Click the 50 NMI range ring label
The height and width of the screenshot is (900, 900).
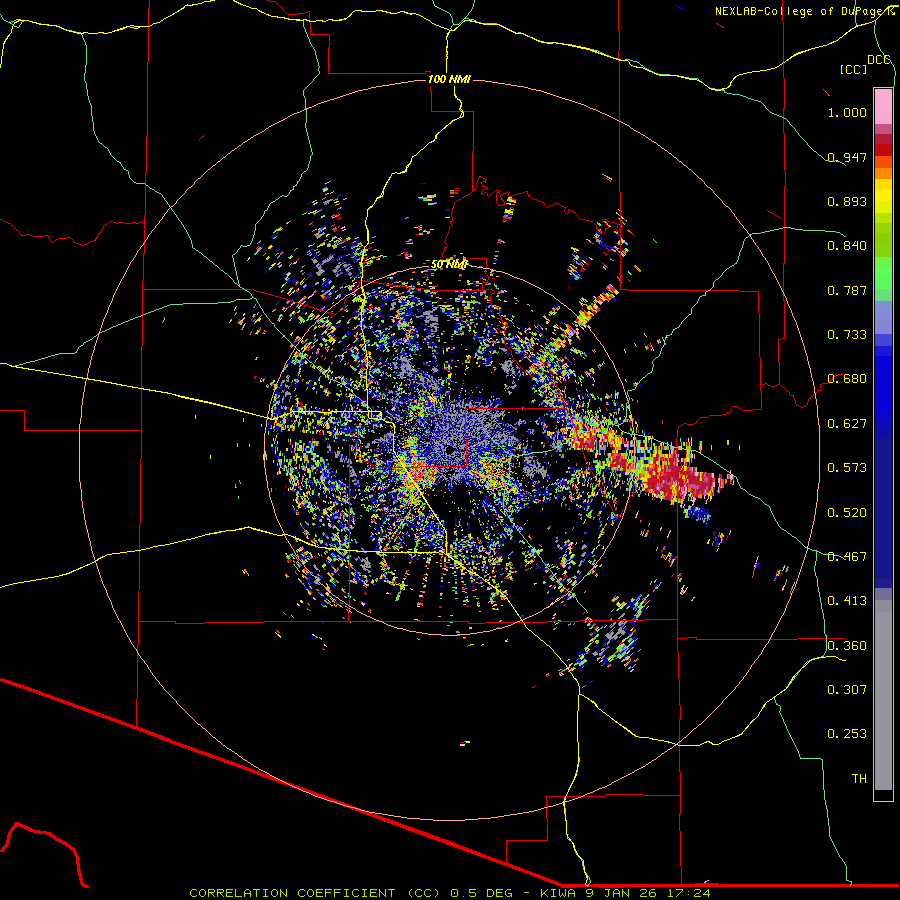click(449, 265)
